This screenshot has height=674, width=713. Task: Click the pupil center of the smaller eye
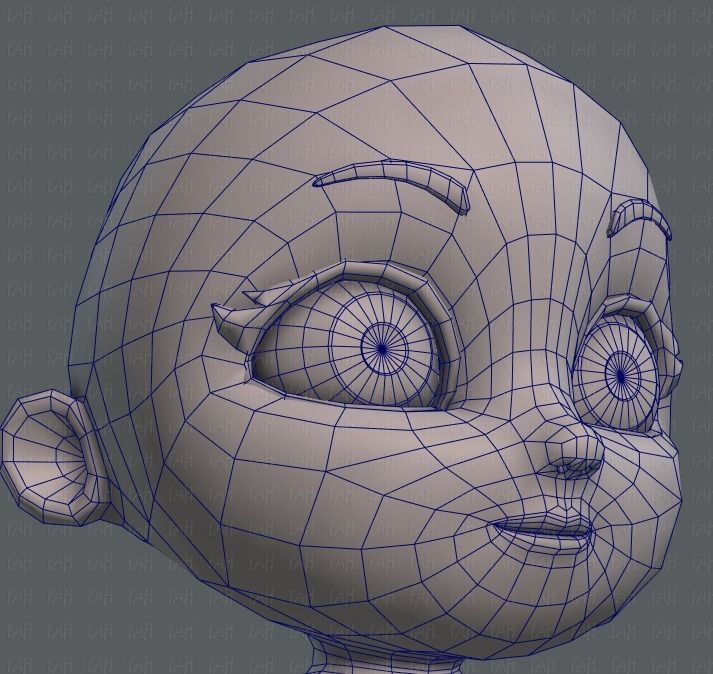point(621,376)
